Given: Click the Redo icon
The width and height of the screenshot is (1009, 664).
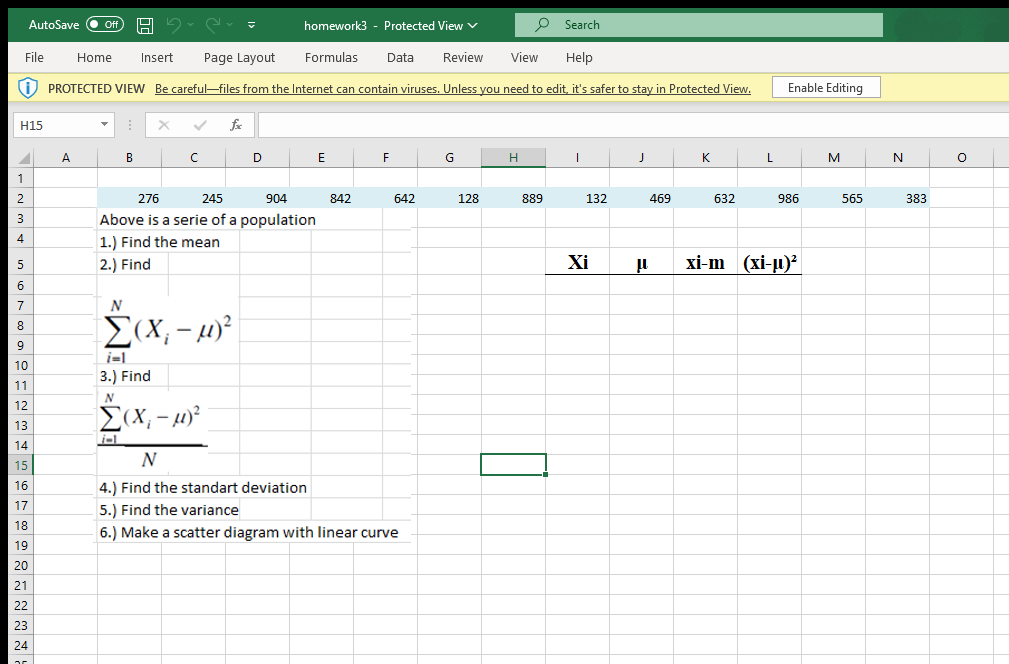Looking at the screenshot, I should (x=211, y=25).
